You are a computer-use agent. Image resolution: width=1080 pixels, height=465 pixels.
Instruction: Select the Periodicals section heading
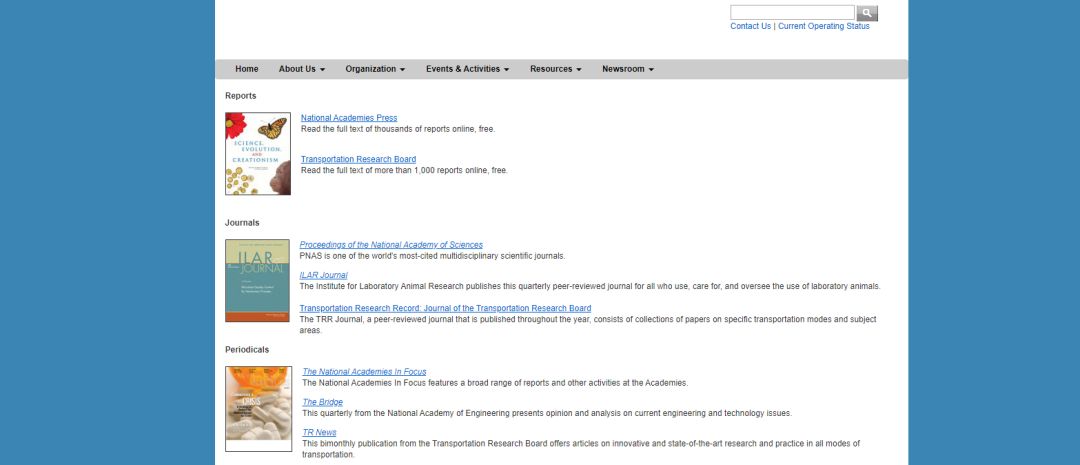tap(247, 349)
